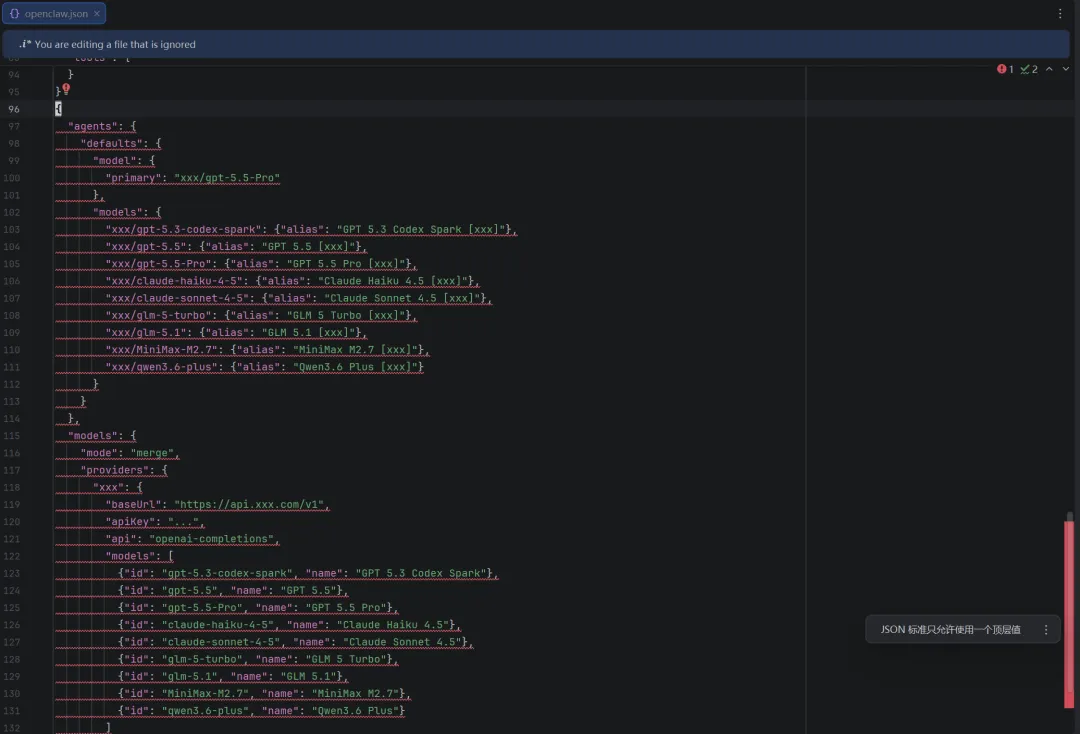Click the "xxx/glm-5-turbo" key
This screenshot has width=1080, height=734.
(x=158, y=315)
